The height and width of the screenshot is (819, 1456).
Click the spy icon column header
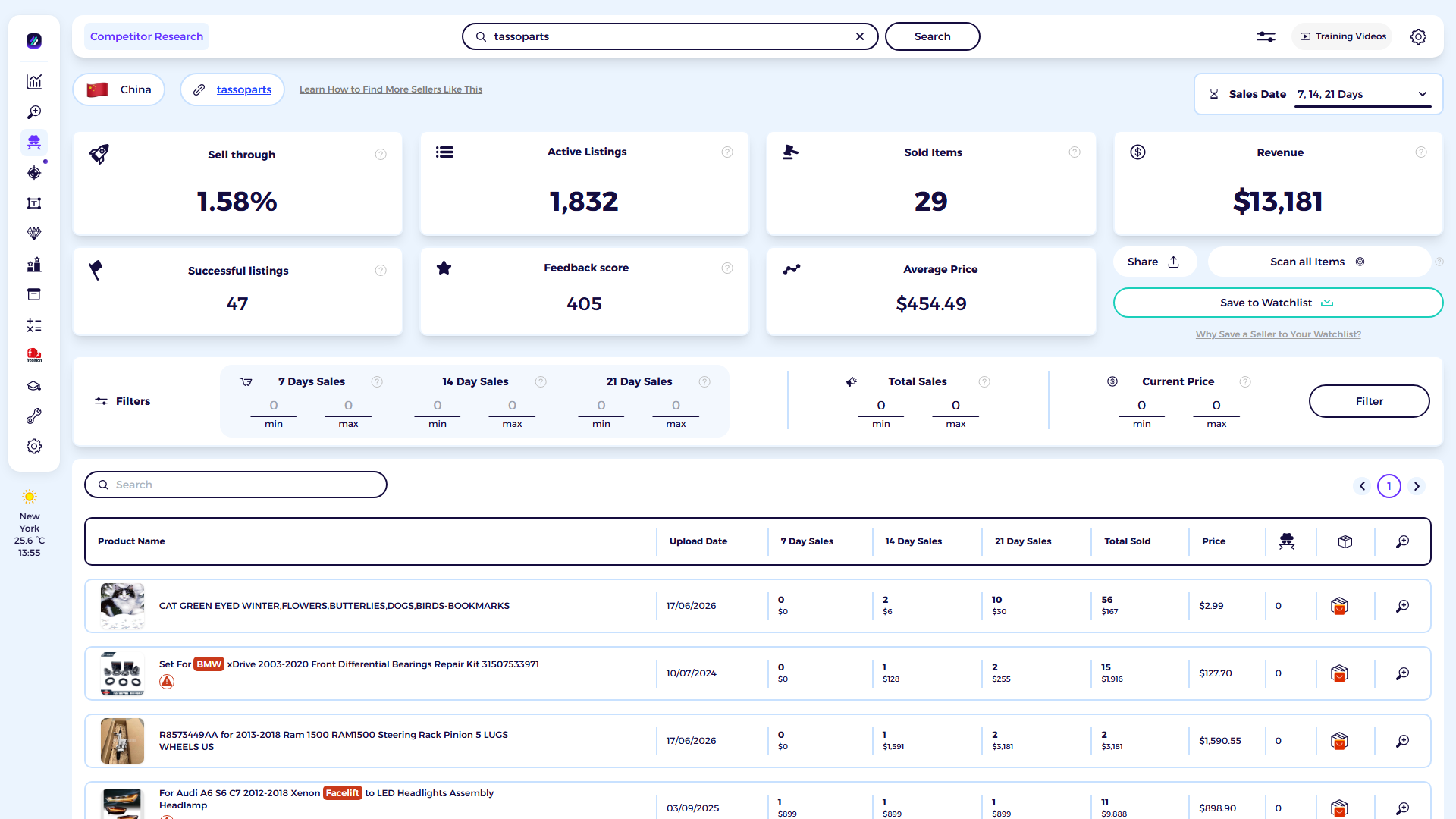[x=1287, y=541]
